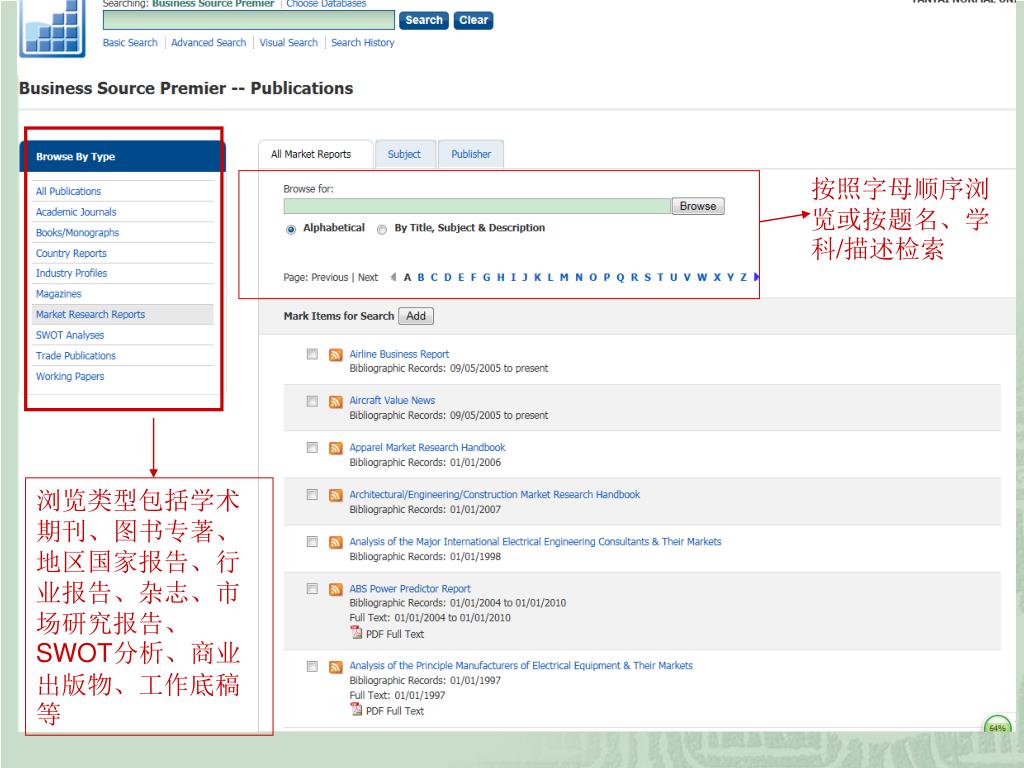Open Visual Search

click(289, 42)
